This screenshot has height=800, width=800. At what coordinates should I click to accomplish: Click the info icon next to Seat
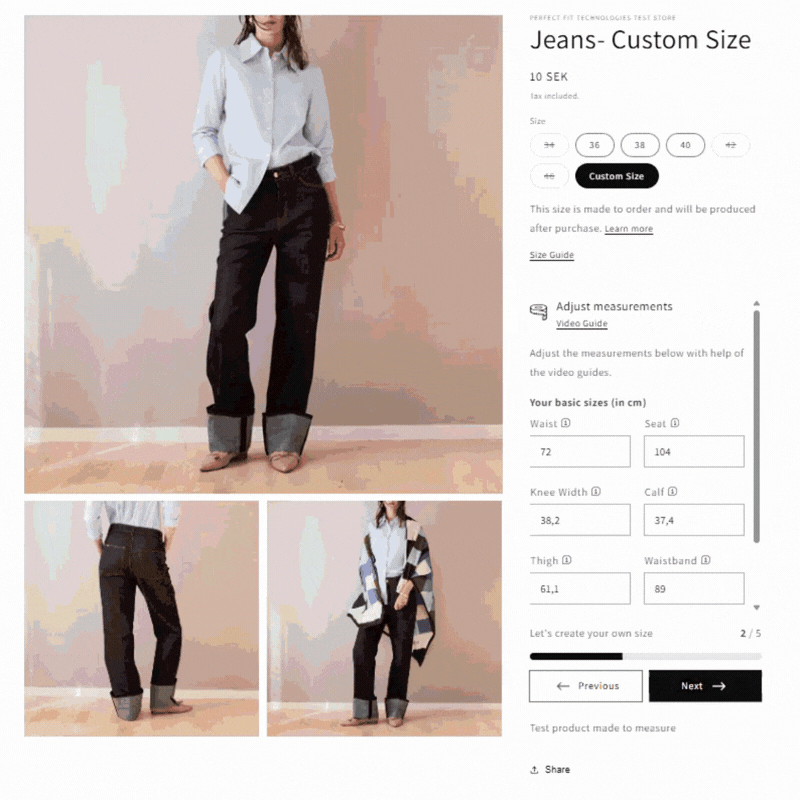point(674,423)
